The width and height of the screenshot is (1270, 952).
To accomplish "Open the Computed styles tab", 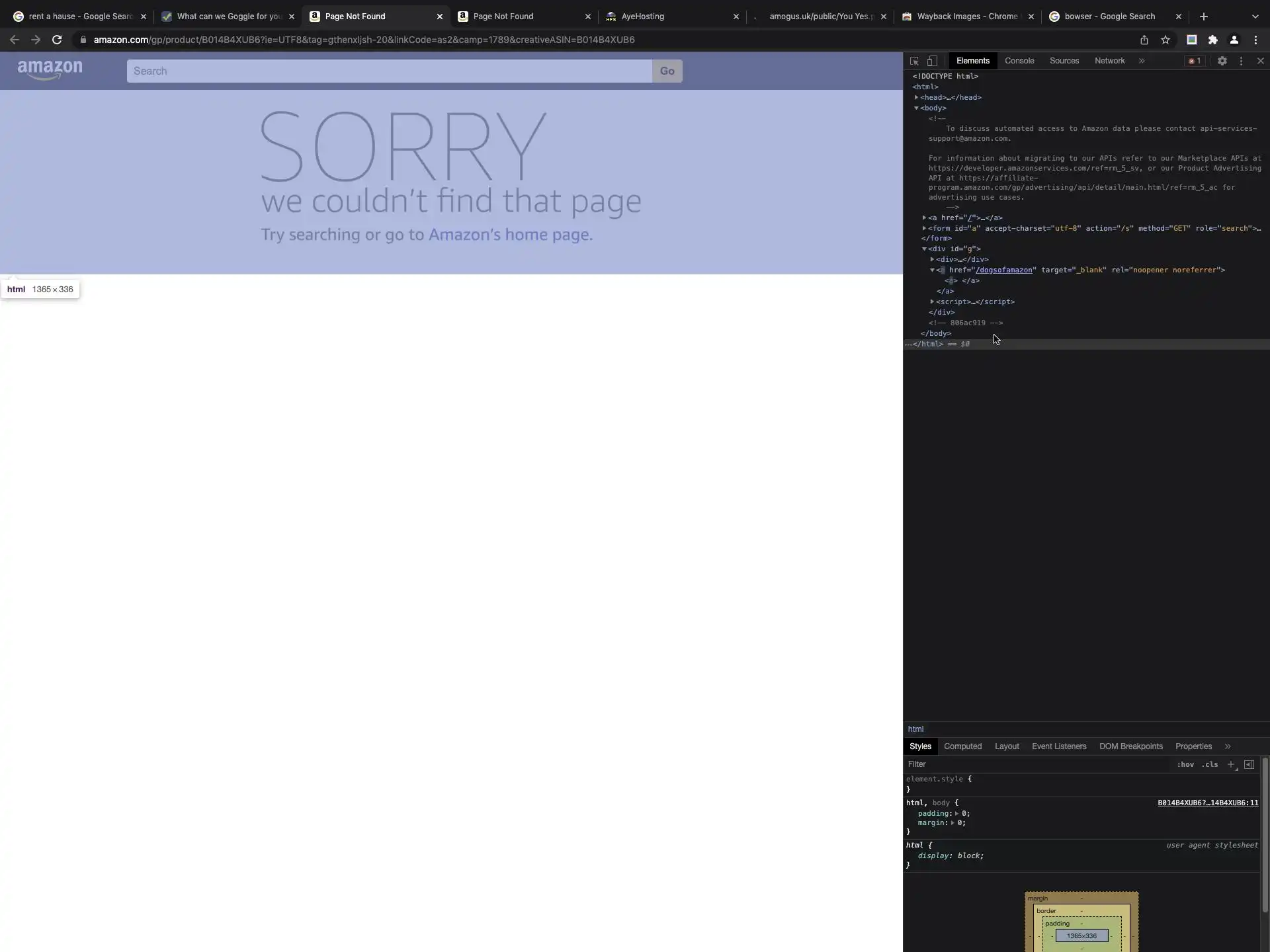I will (x=962, y=746).
